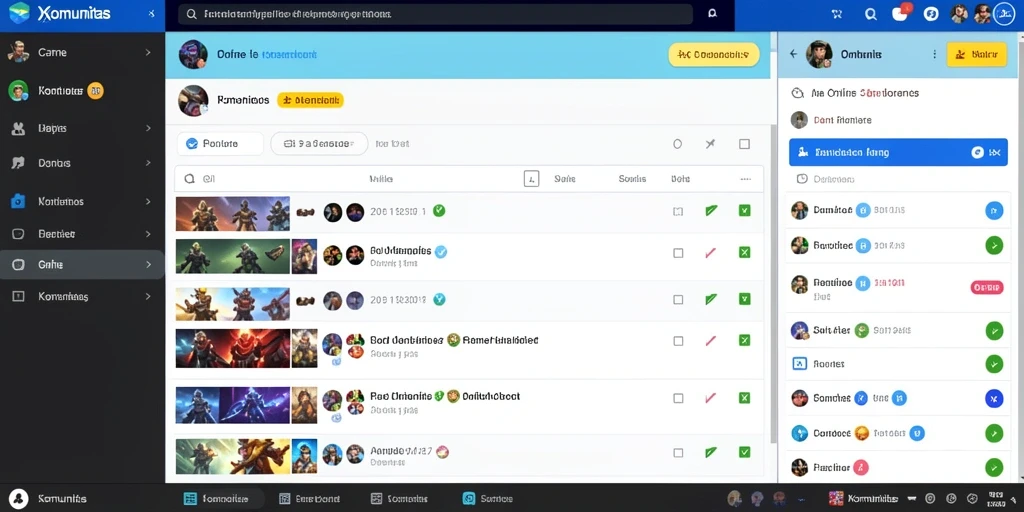Open the Komunitas profile at the bottom left
This screenshot has width=1024, height=512.
pos(49,499)
